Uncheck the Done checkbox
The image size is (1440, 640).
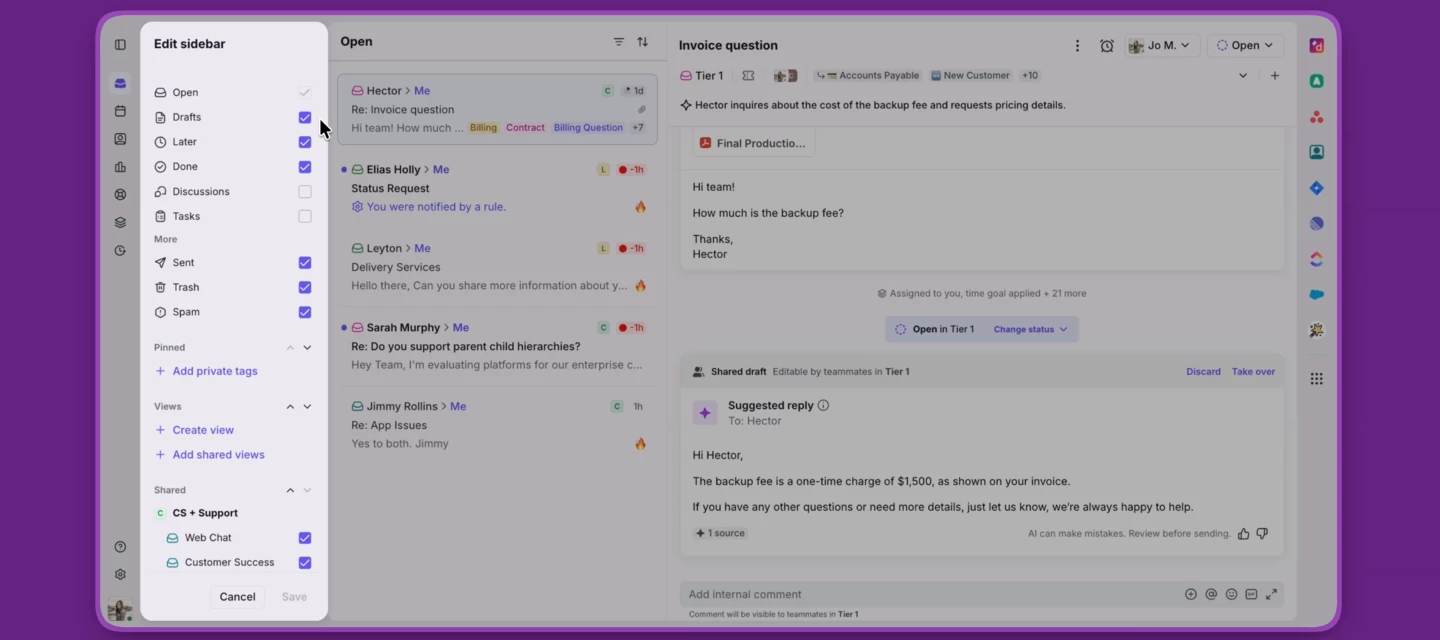click(x=305, y=167)
